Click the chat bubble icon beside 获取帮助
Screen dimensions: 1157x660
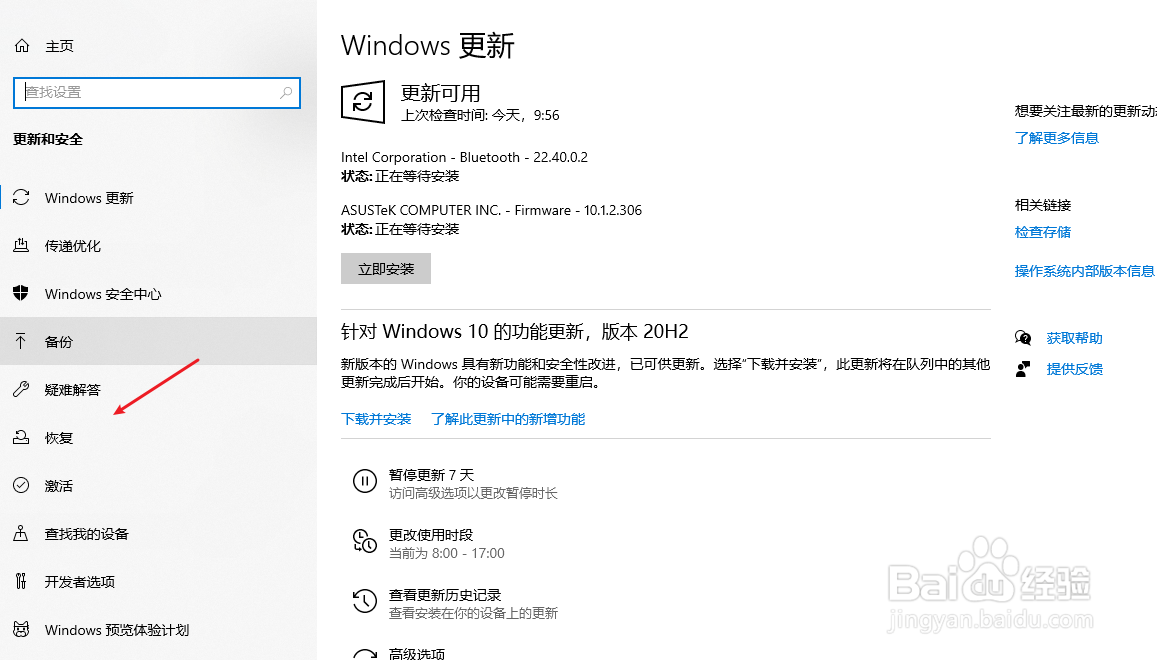[x=1023, y=338]
